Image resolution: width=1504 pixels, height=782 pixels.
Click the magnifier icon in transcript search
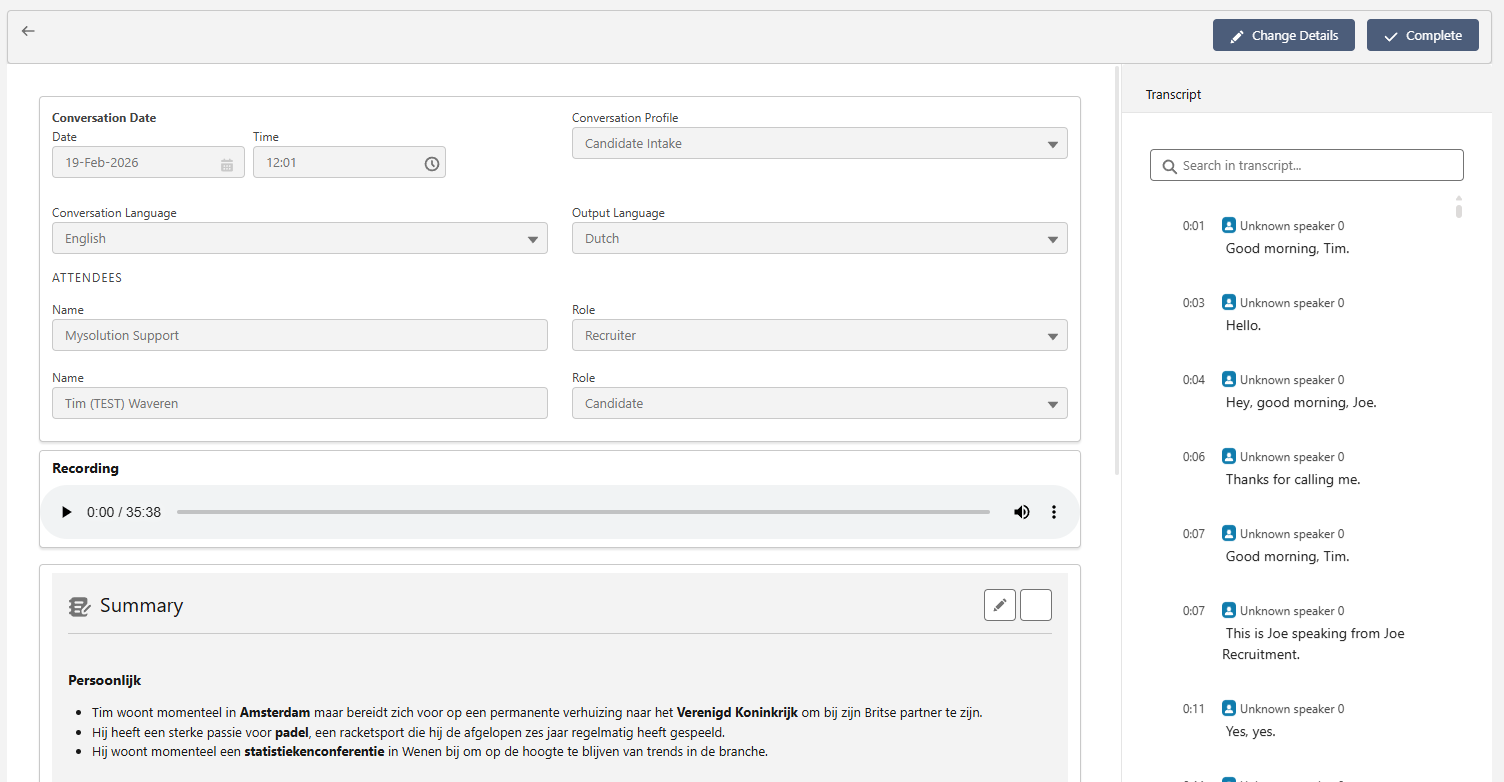(1169, 165)
